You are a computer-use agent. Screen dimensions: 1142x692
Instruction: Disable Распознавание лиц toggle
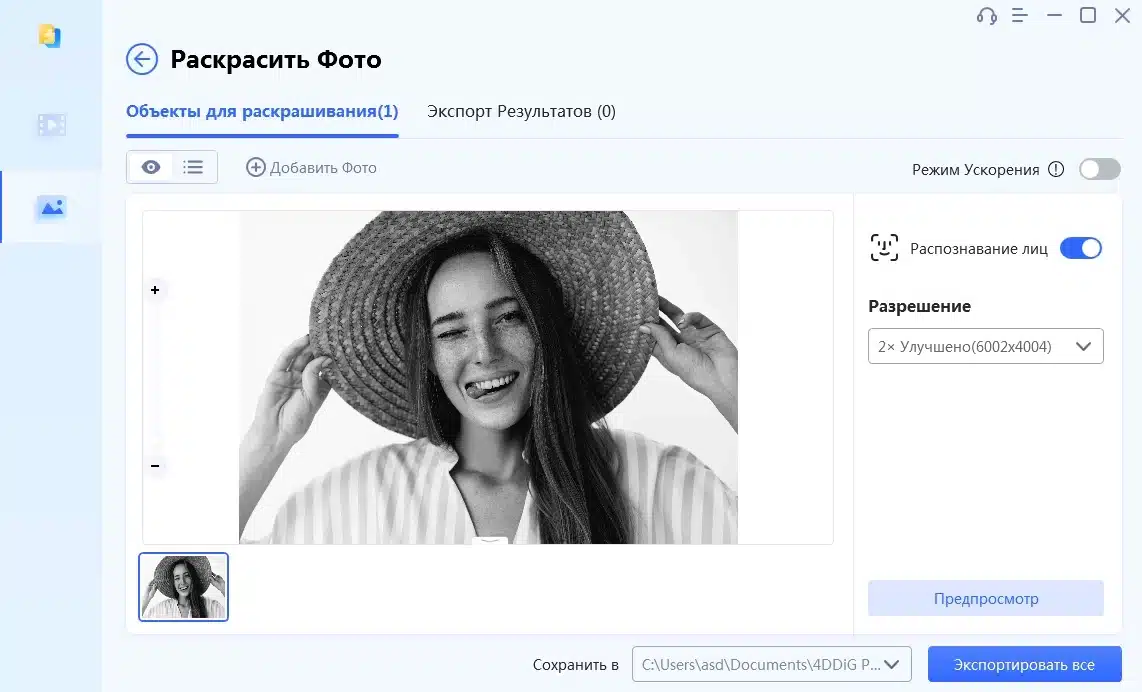click(x=1081, y=248)
